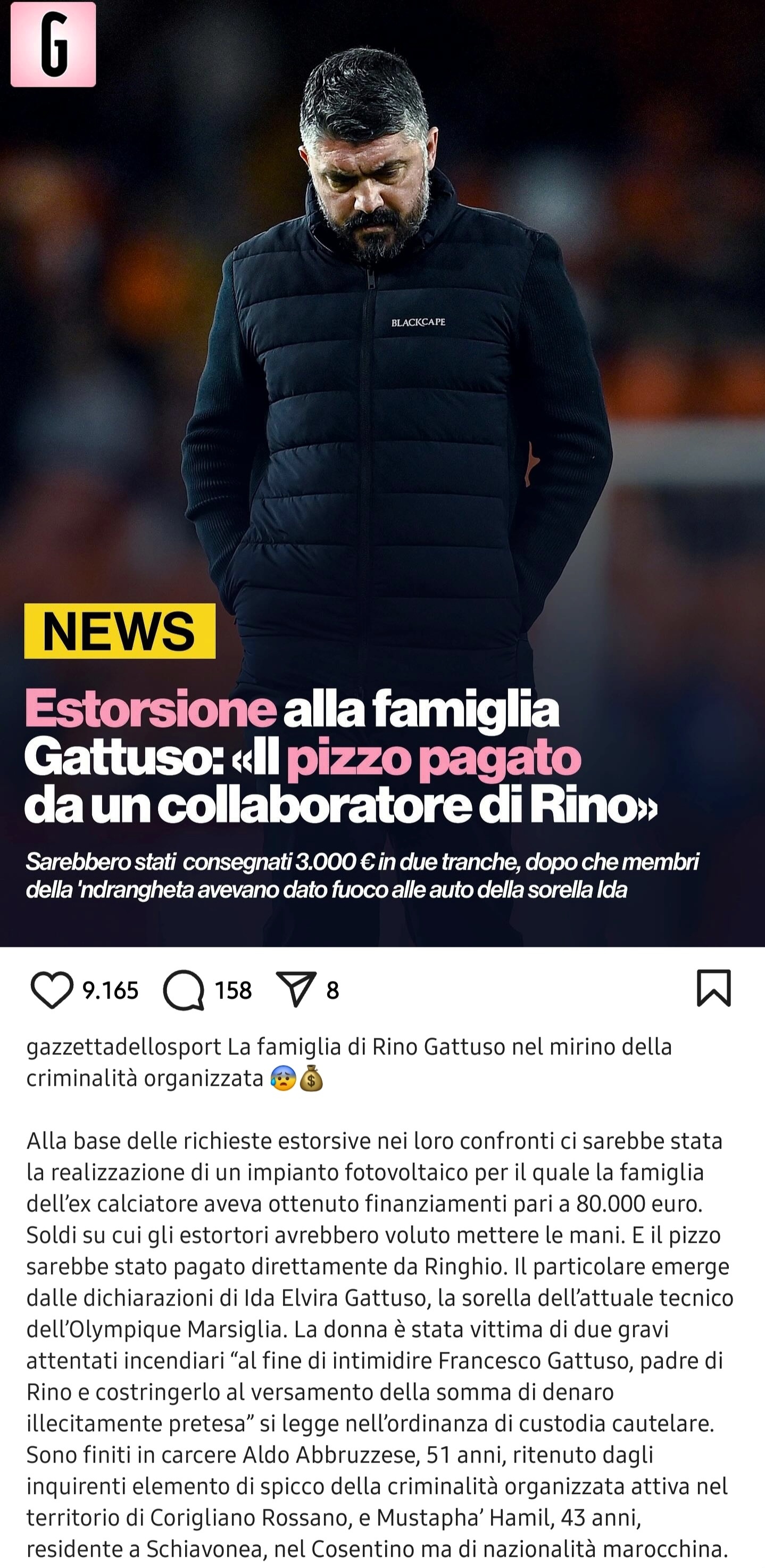The width and height of the screenshot is (765, 1568).
Task: Tap the fearful face emoji in caption
Action: point(283,1079)
